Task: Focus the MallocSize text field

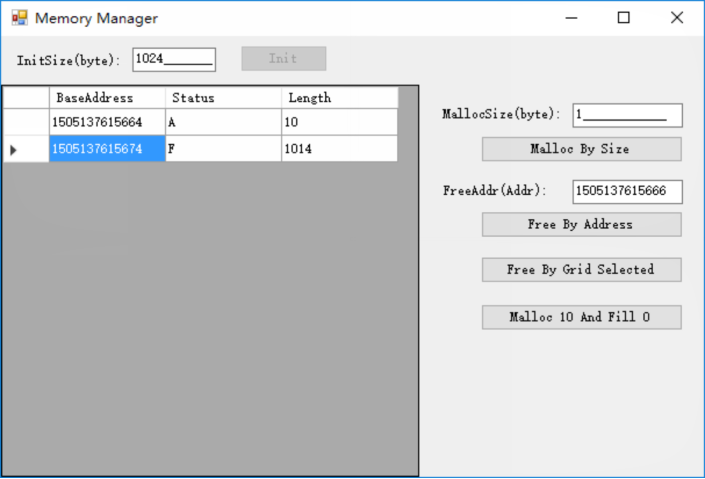Action: pos(627,115)
